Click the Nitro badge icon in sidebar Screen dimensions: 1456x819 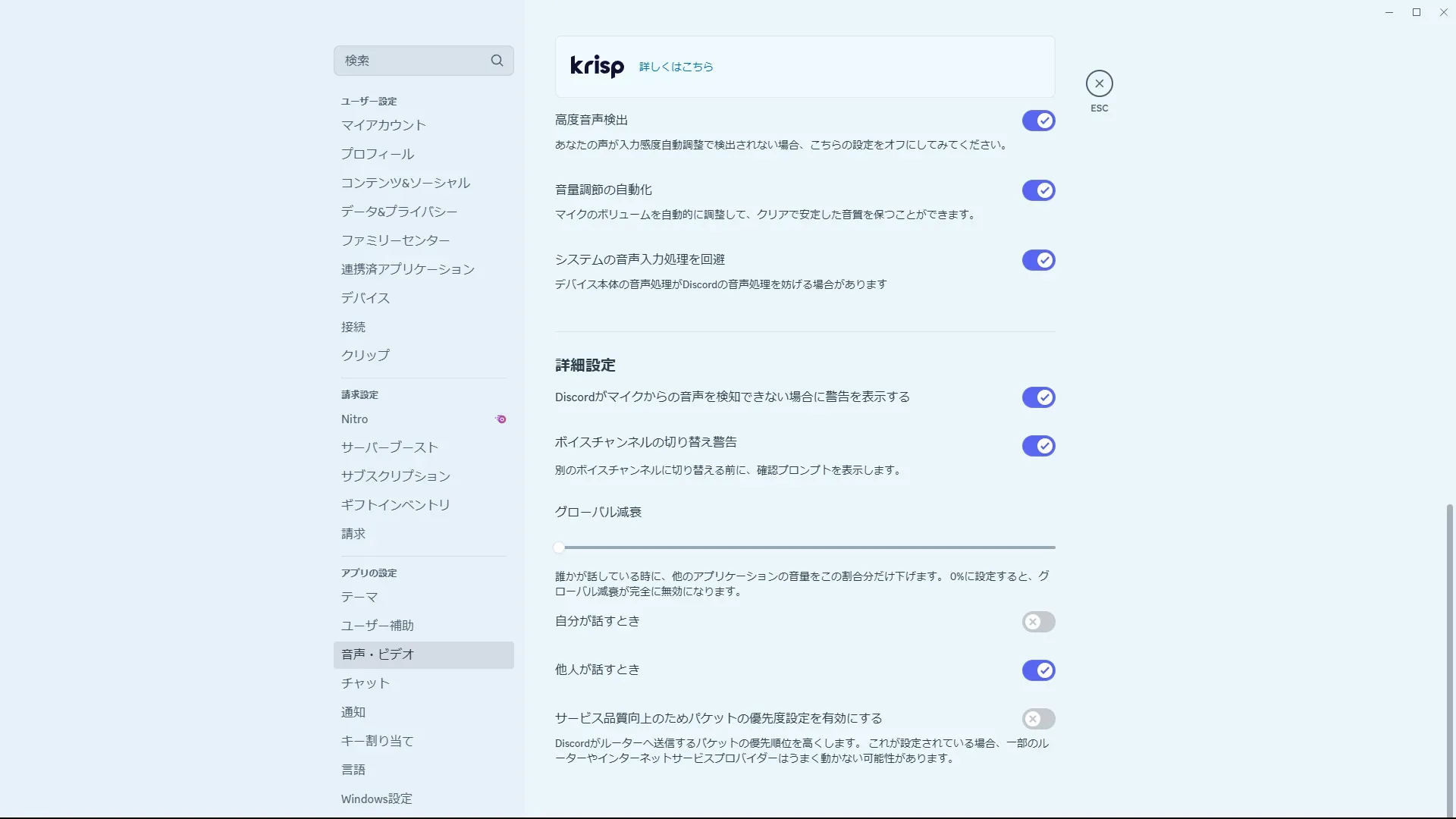pyautogui.click(x=500, y=419)
